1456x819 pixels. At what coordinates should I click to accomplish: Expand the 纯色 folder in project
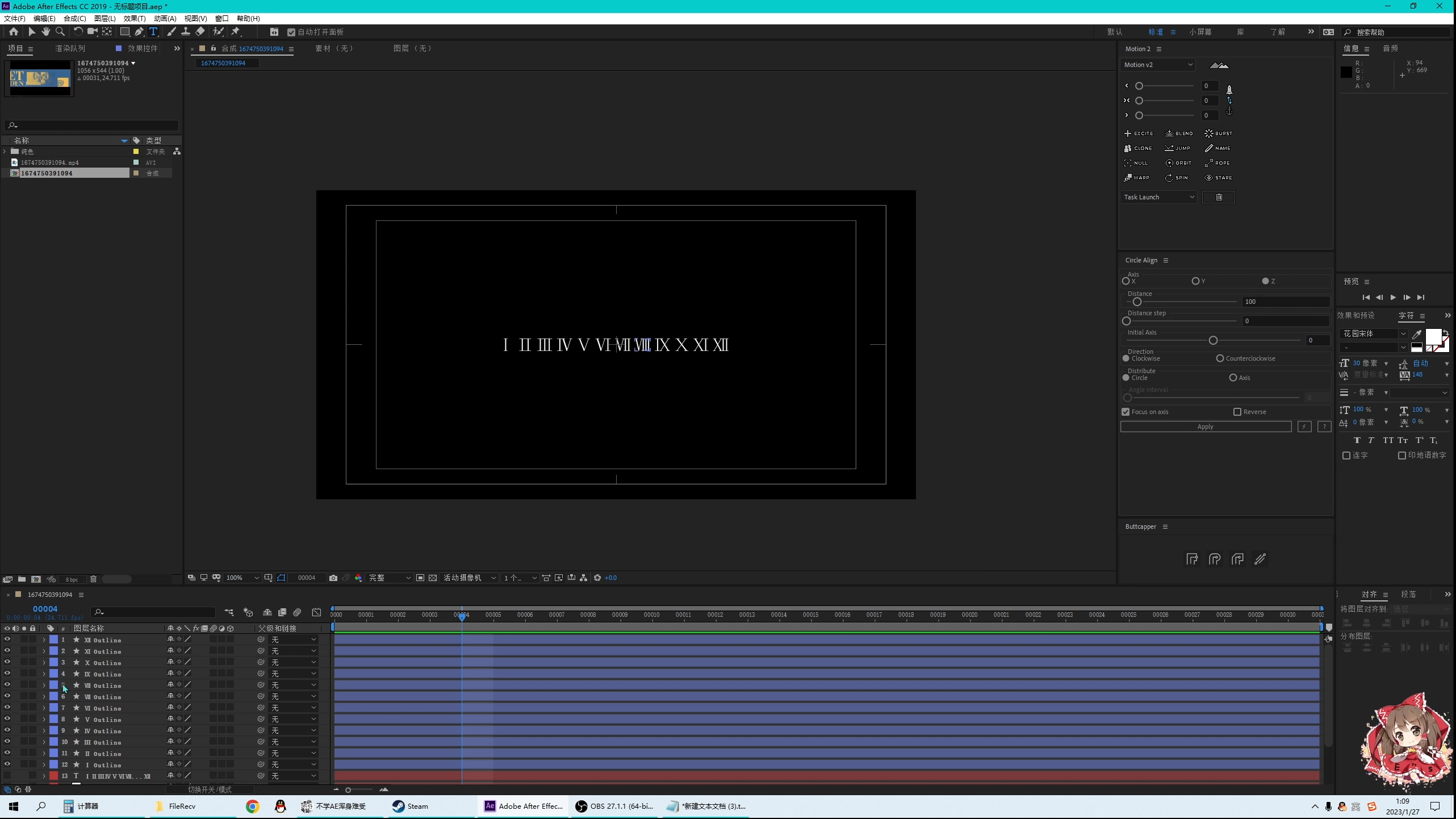(x=5, y=152)
